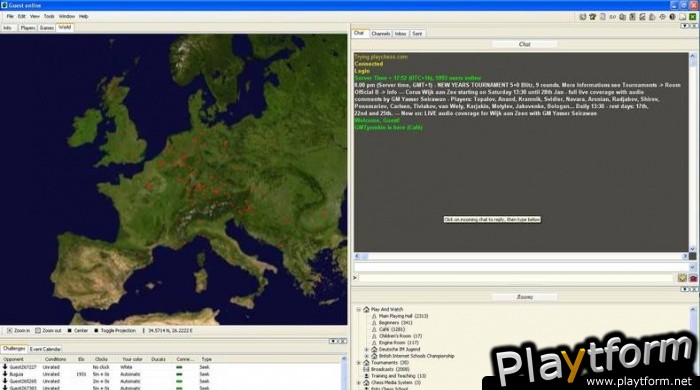Select the Challenges tab

tap(14, 349)
